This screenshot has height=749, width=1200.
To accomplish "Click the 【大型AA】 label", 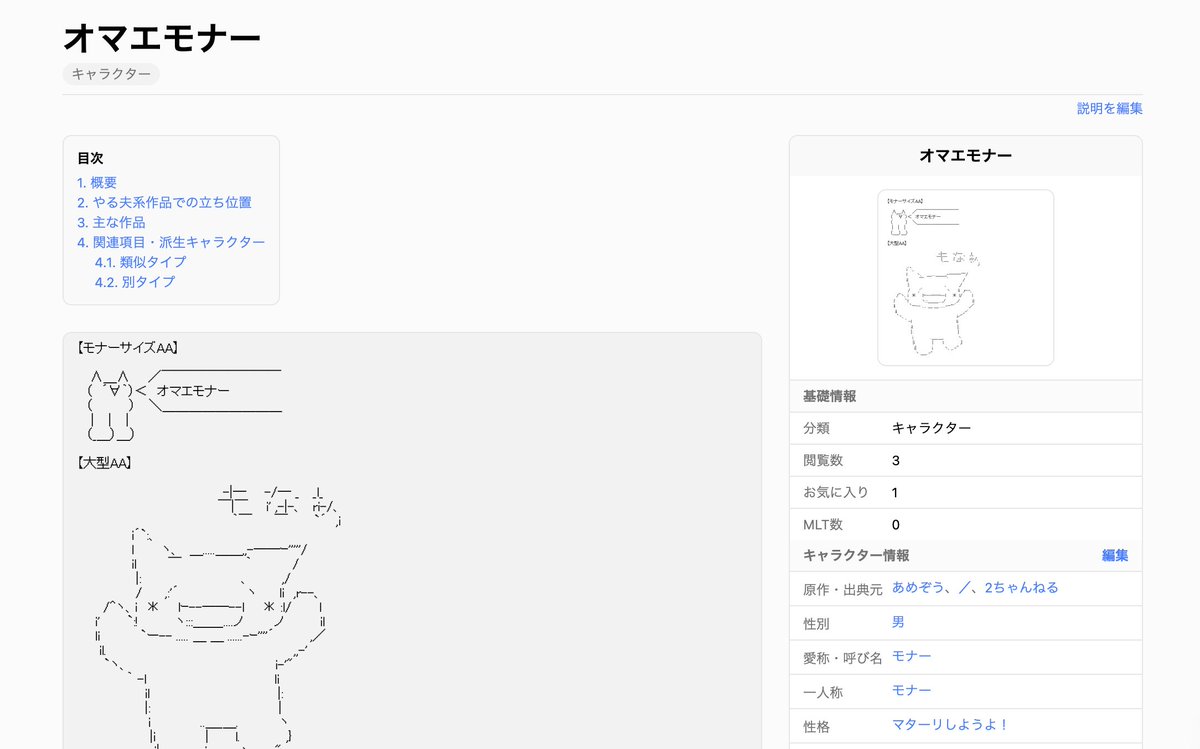I will 105,462.
